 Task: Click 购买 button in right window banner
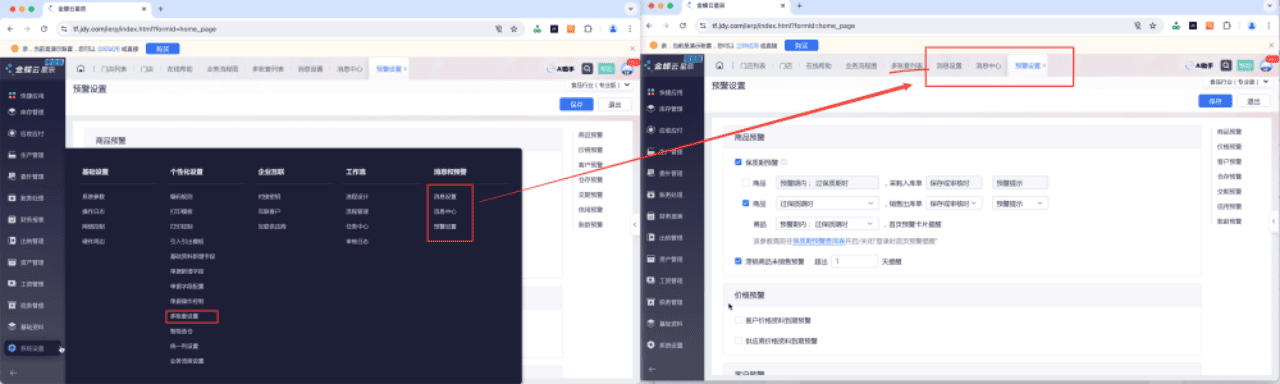tap(801, 45)
